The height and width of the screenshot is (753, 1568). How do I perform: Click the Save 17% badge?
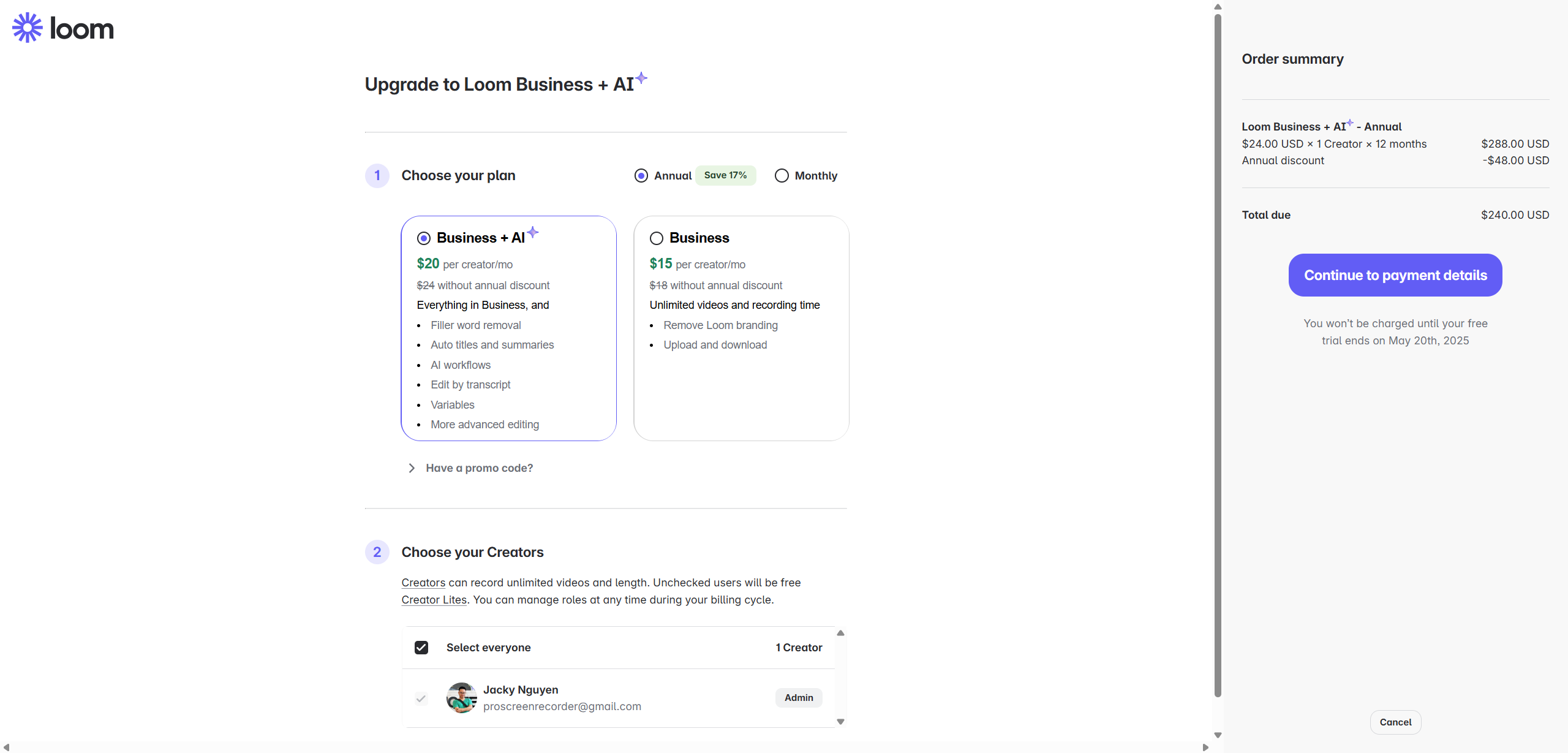tap(725, 175)
